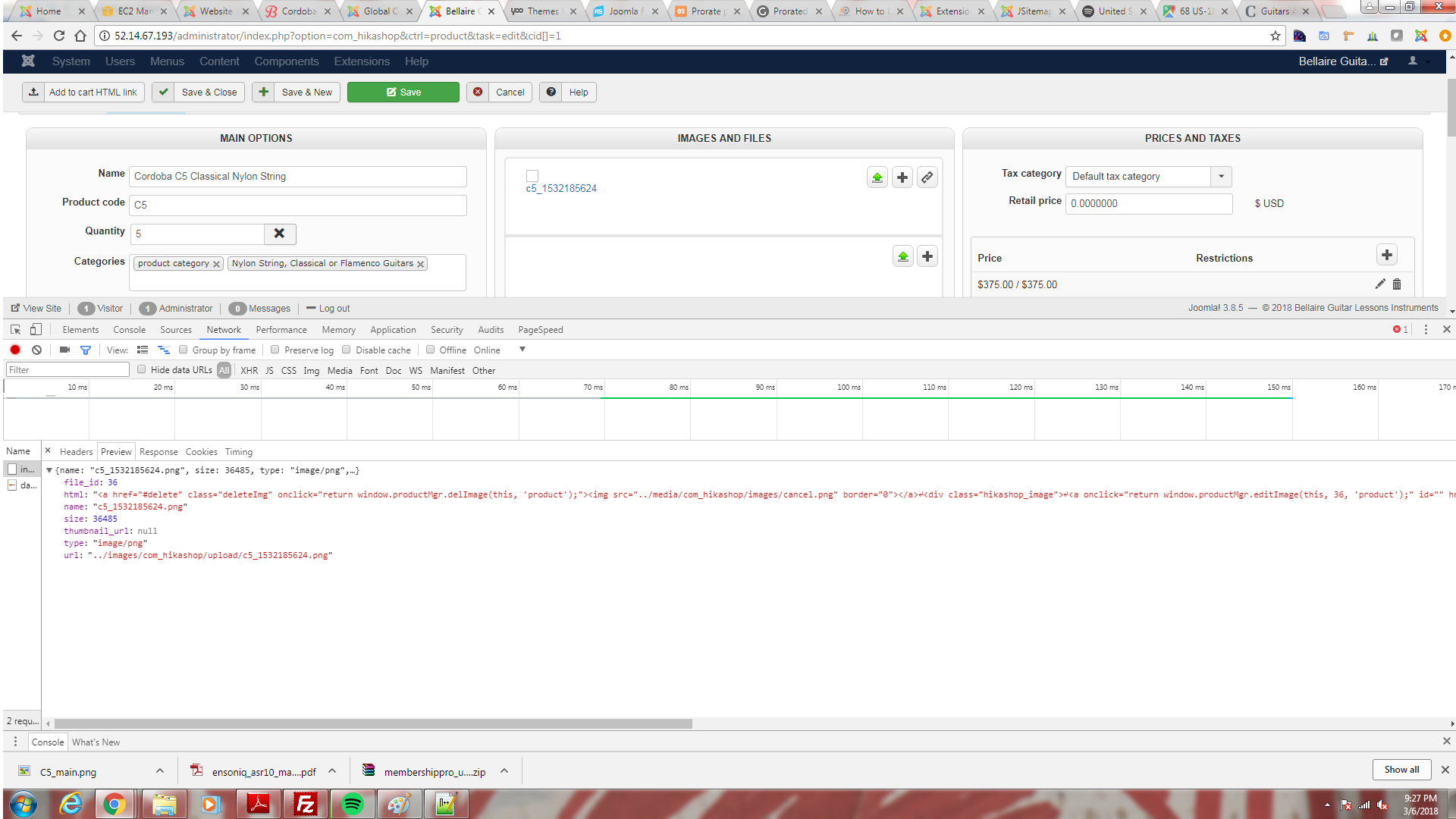Click the green Save button
This screenshot has height=819, width=1456.
click(x=403, y=93)
